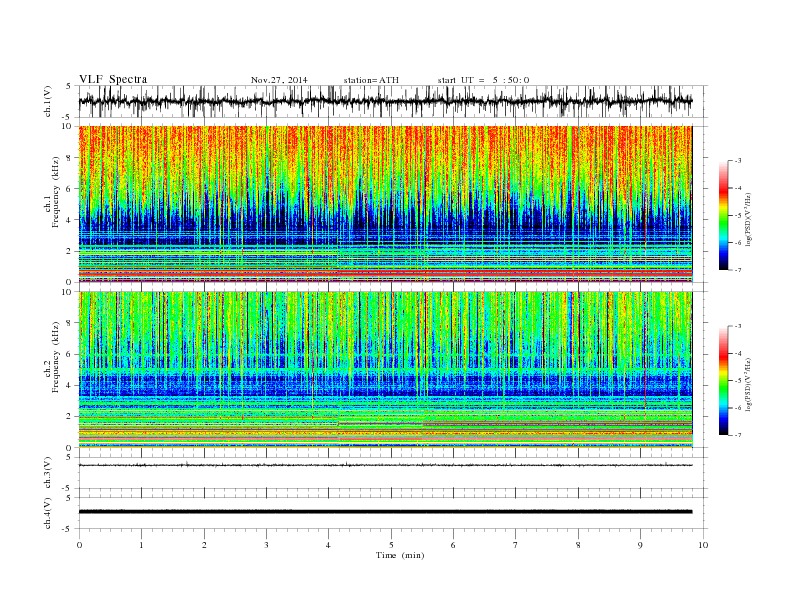Click time axis tick label "1"
The width and height of the screenshot is (792, 612).
pyautogui.click(x=141, y=545)
